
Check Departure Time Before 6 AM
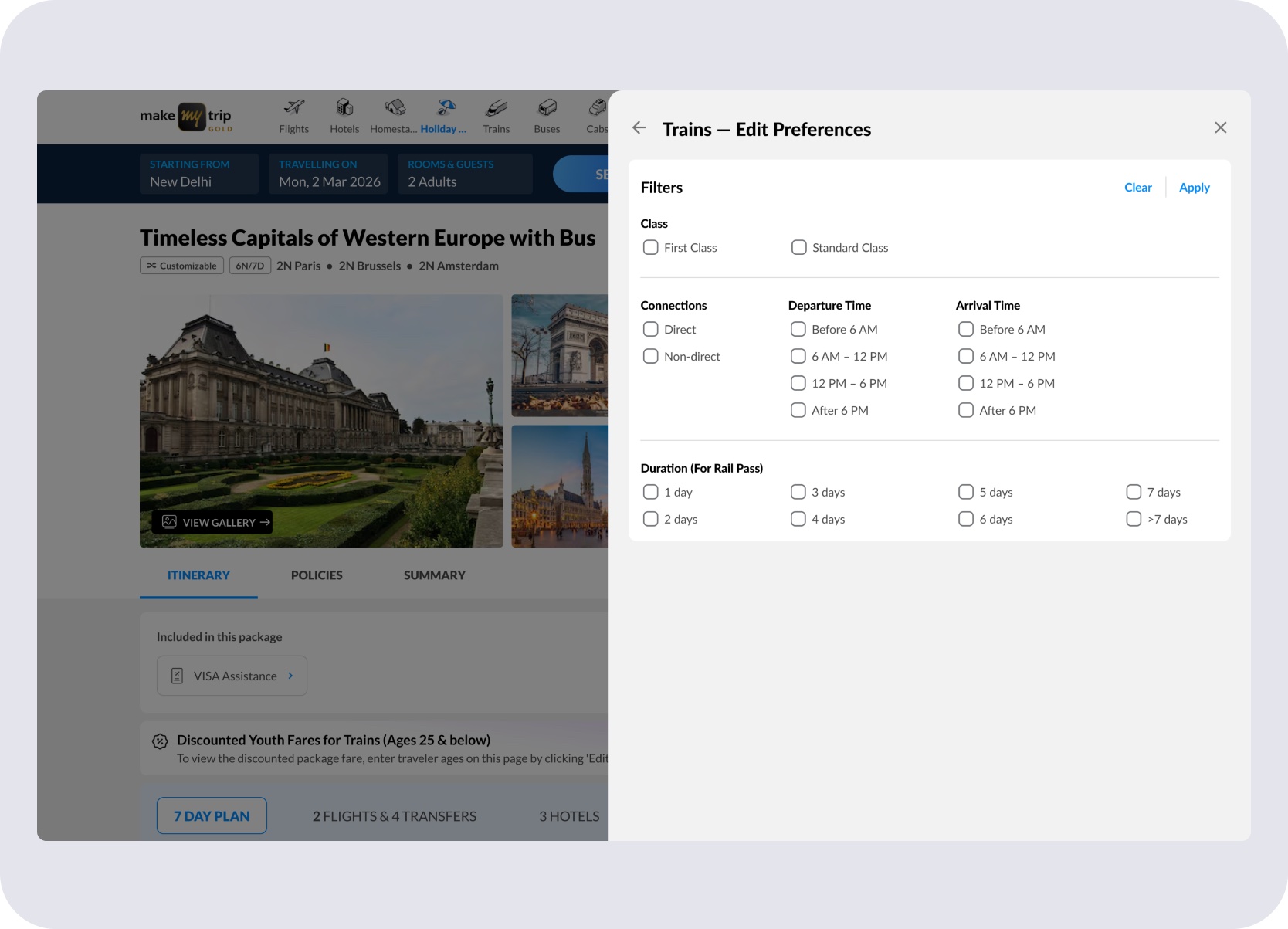click(x=798, y=329)
